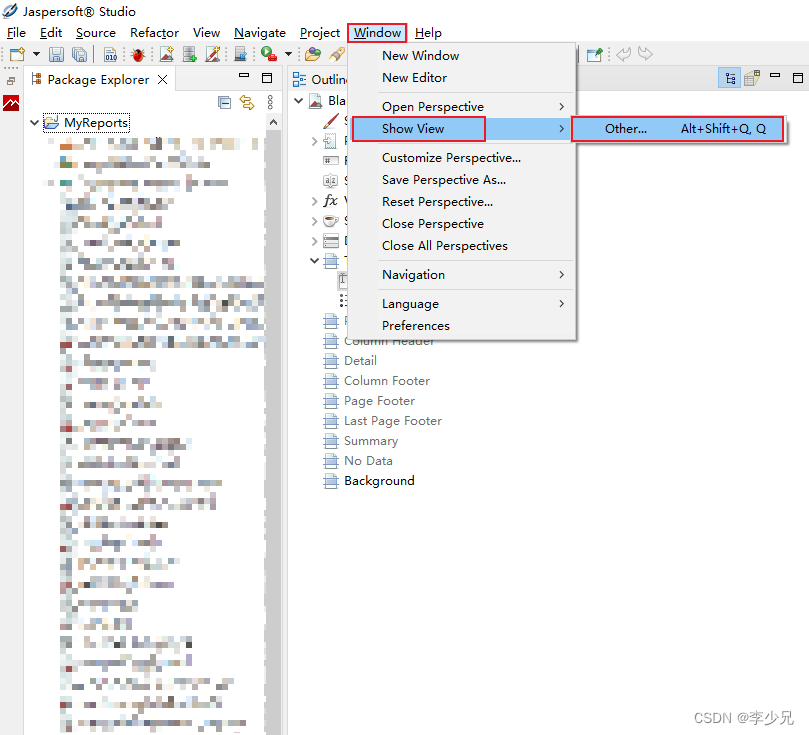Click the Collapse All icon in Package Explorer
The image size is (809, 735).
(225, 101)
